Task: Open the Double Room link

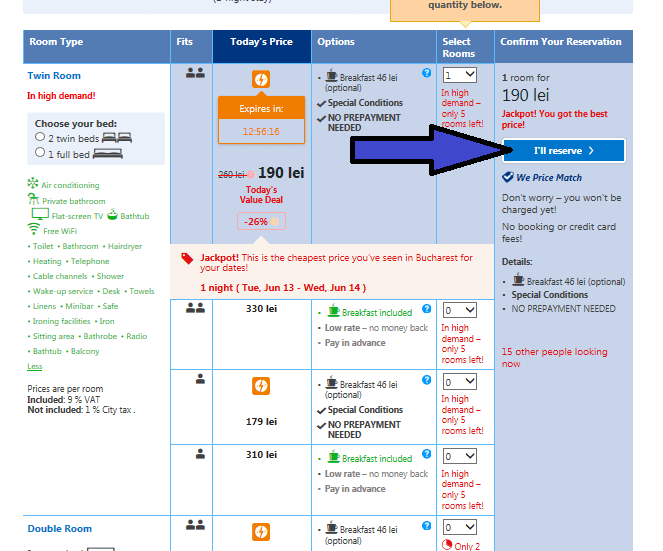Action: pyautogui.click(x=59, y=529)
